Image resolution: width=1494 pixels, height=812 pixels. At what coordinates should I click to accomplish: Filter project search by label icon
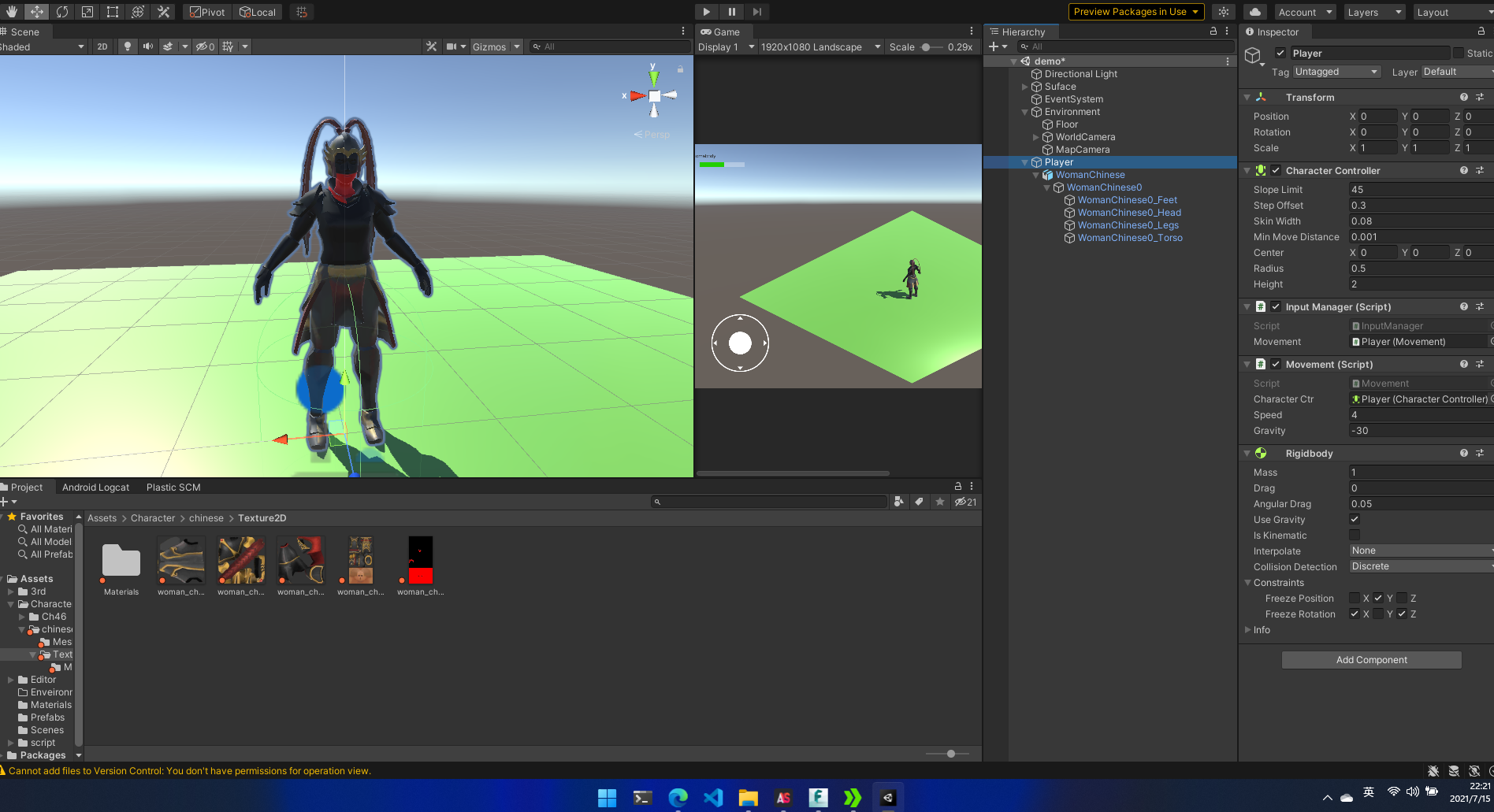click(x=919, y=502)
